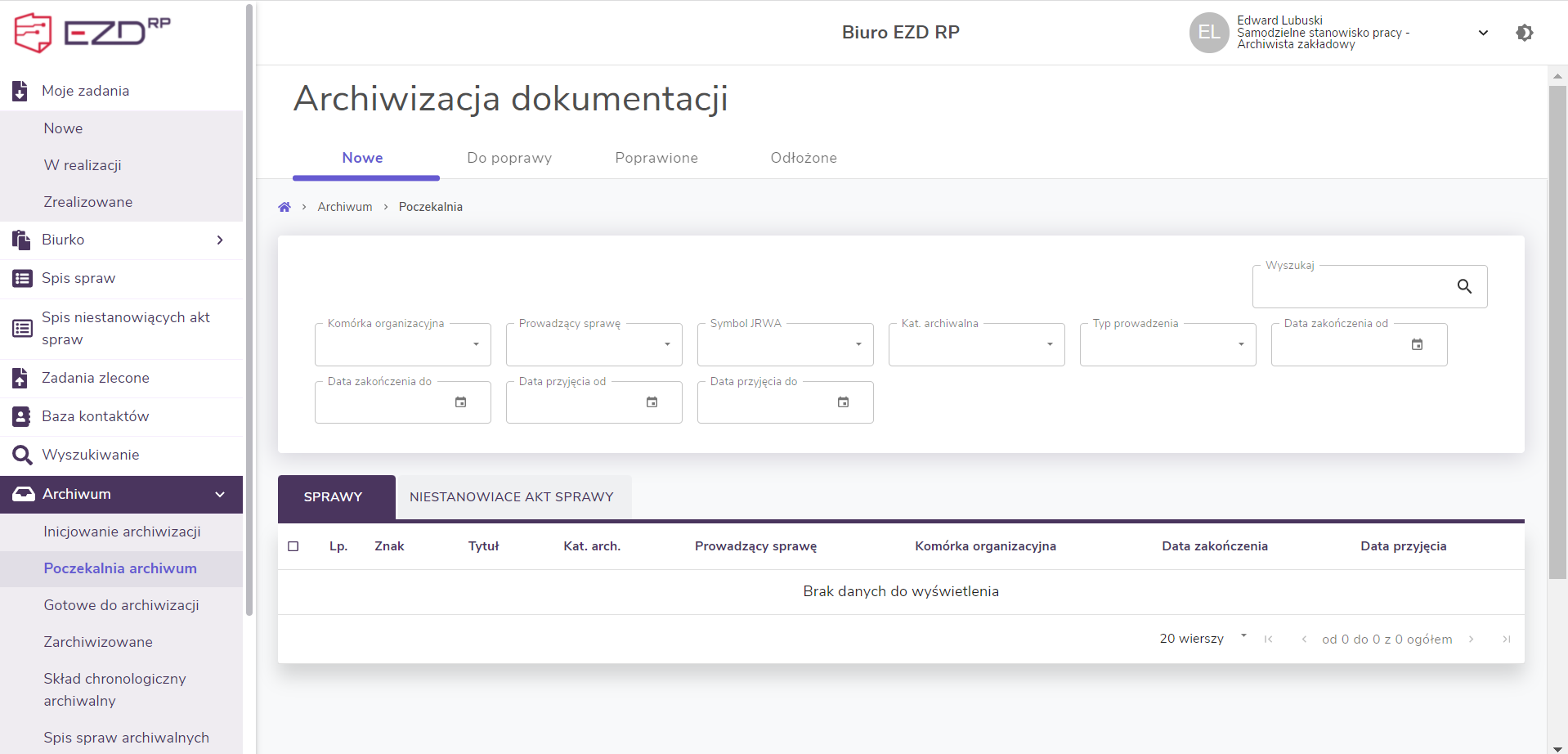Open calendar for Data zakończenia do
Screen dimensions: 1568x754
[x=460, y=402]
